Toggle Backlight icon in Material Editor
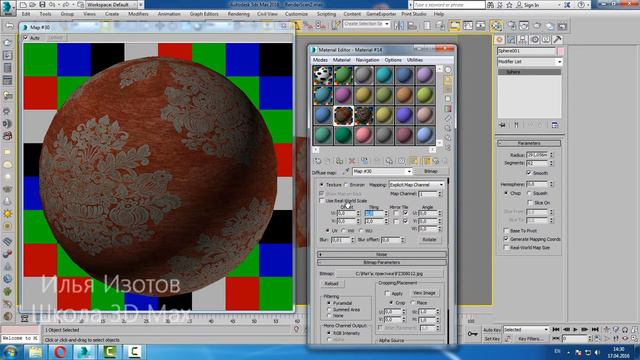Image resolution: width=640 pixels, height=360 pixels. click(448, 80)
